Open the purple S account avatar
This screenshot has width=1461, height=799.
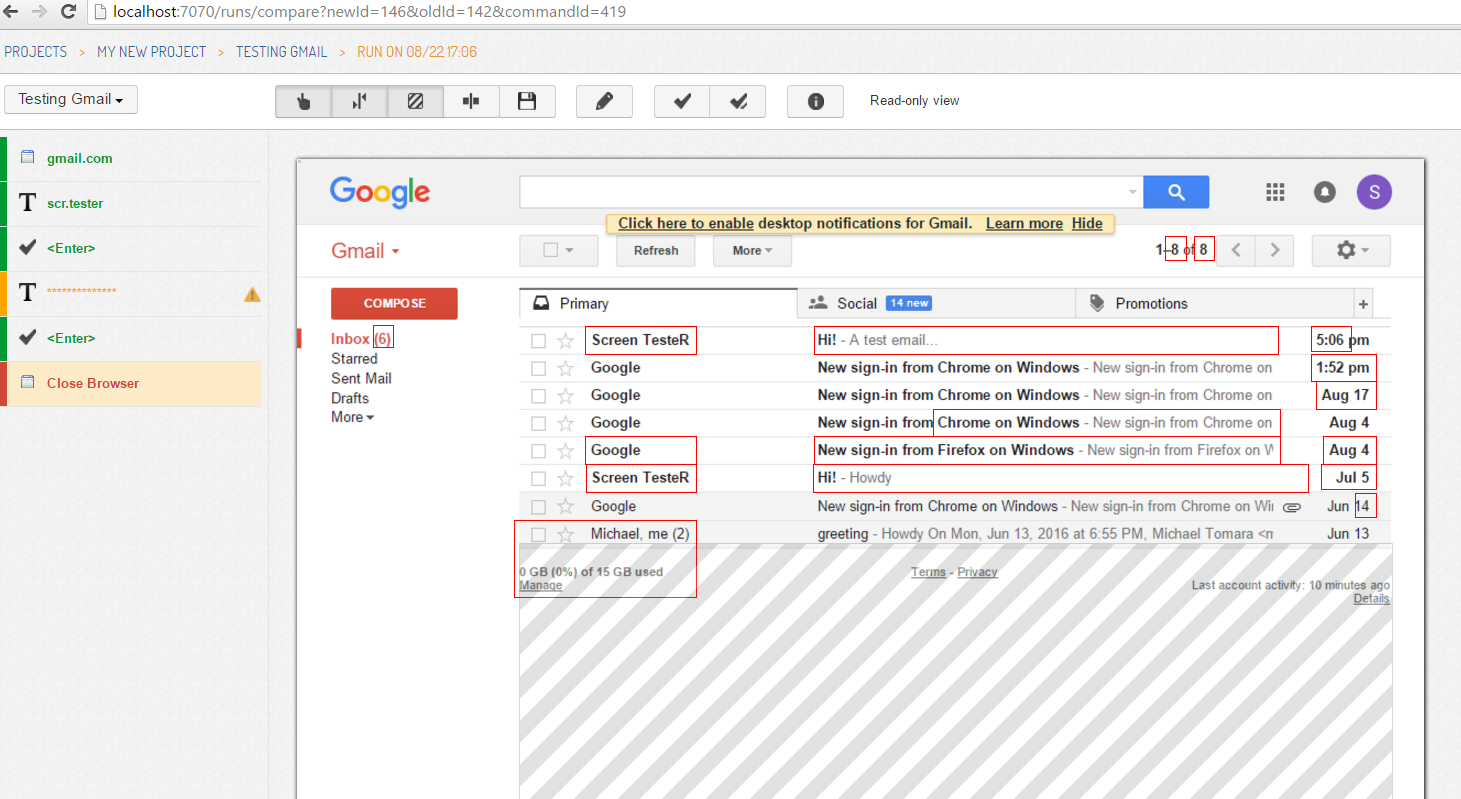tap(1374, 192)
